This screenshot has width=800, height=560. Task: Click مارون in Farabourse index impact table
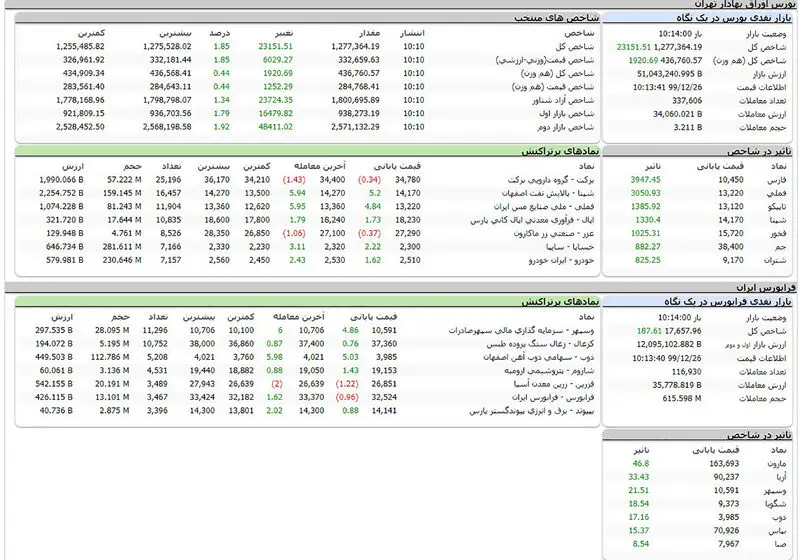pyautogui.click(x=777, y=464)
